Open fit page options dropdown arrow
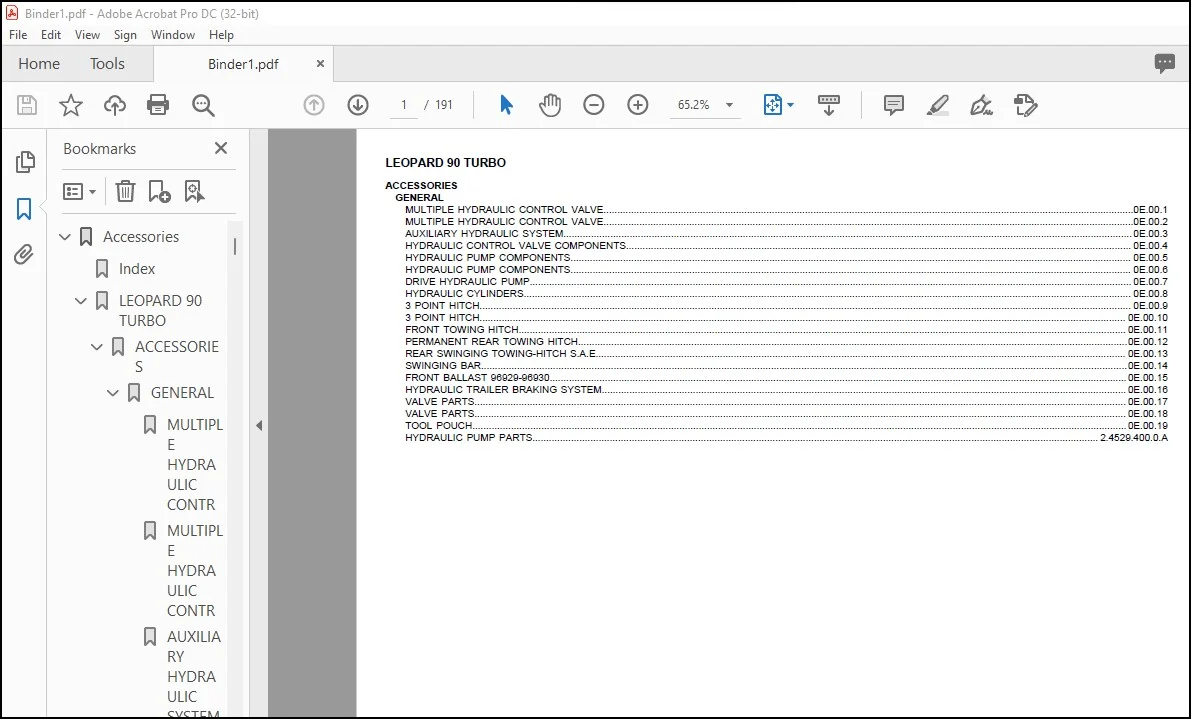Viewport: 1191px width, 719px height. click(x=791, y=105)
